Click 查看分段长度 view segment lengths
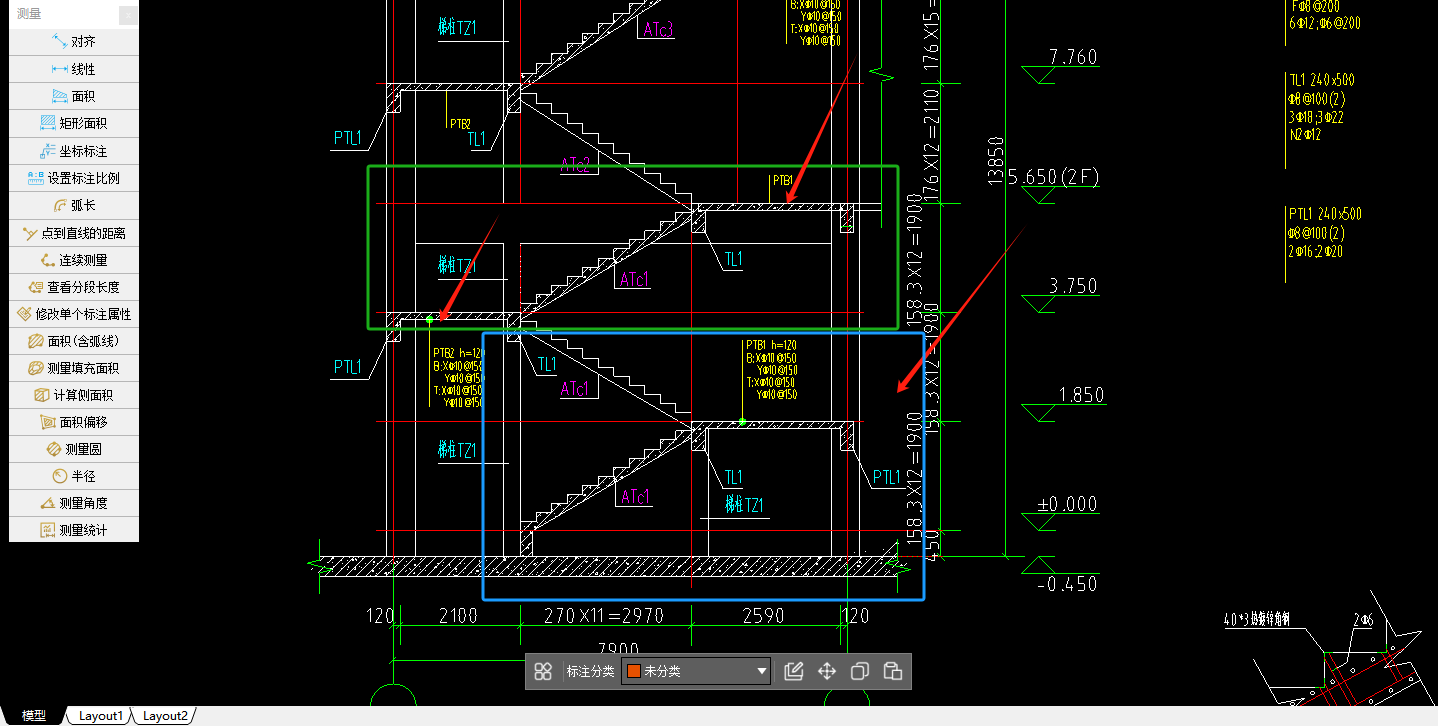The height and width of the screenshot is (726, 1438). point(74,287)
